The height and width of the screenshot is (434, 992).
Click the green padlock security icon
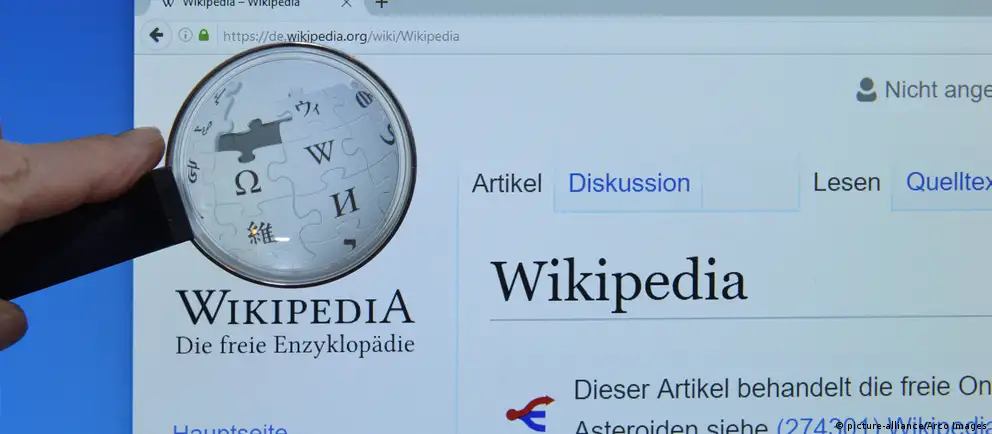[x=204, y=36]
